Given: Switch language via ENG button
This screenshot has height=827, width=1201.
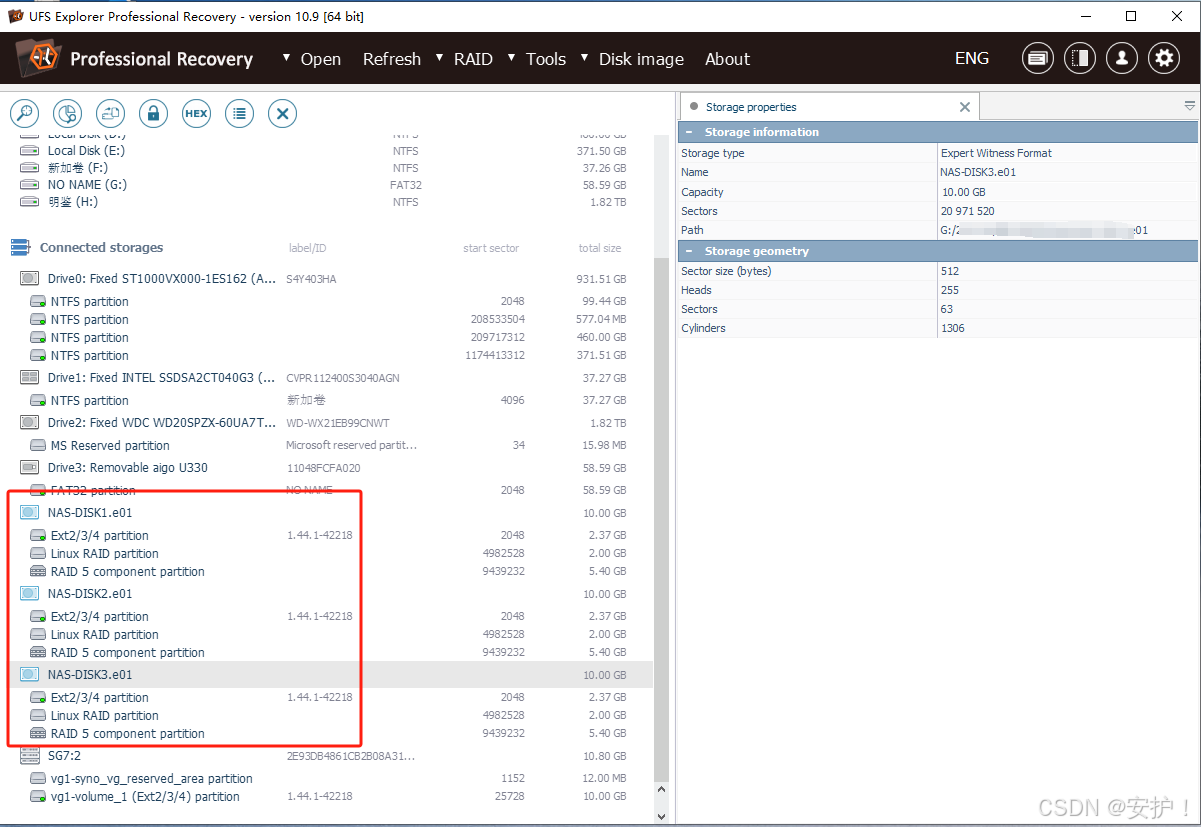Looking at the screenshot, I should tap(972, 58).
